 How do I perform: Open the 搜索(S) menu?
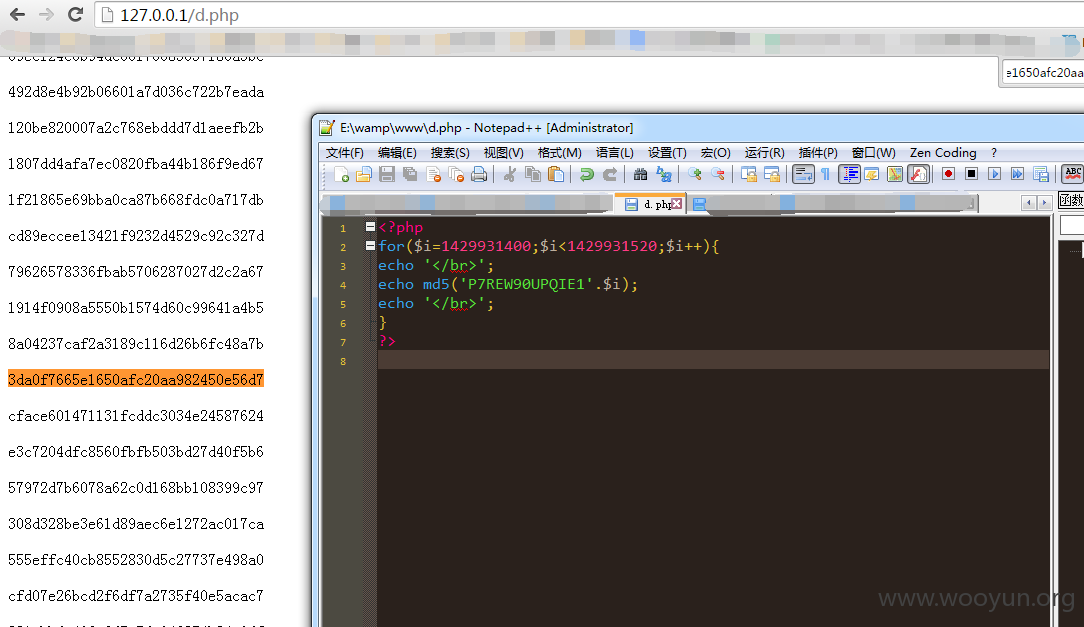pyautogui.click(x=450, y=153)
